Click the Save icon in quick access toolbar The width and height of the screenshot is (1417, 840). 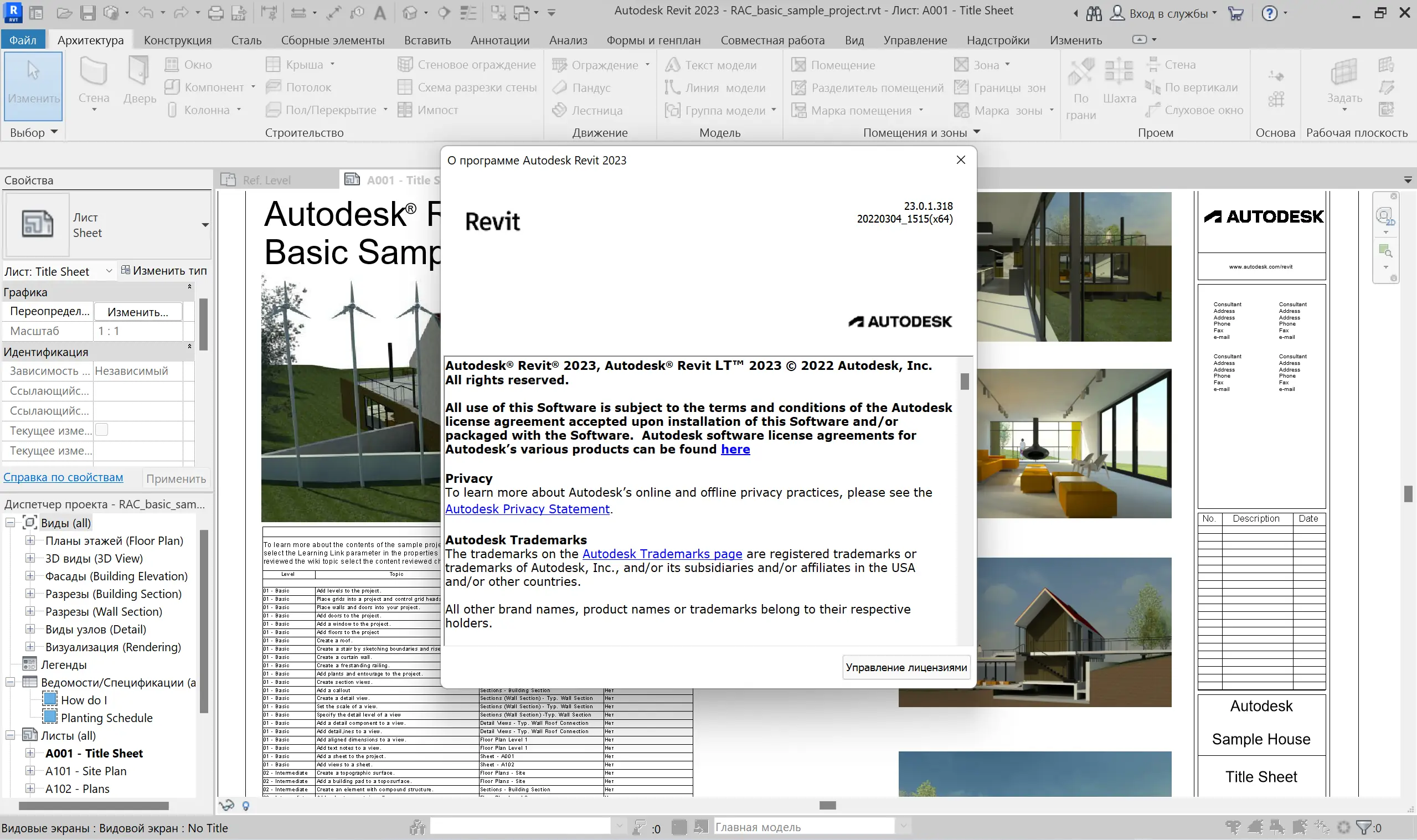point(87,12)
